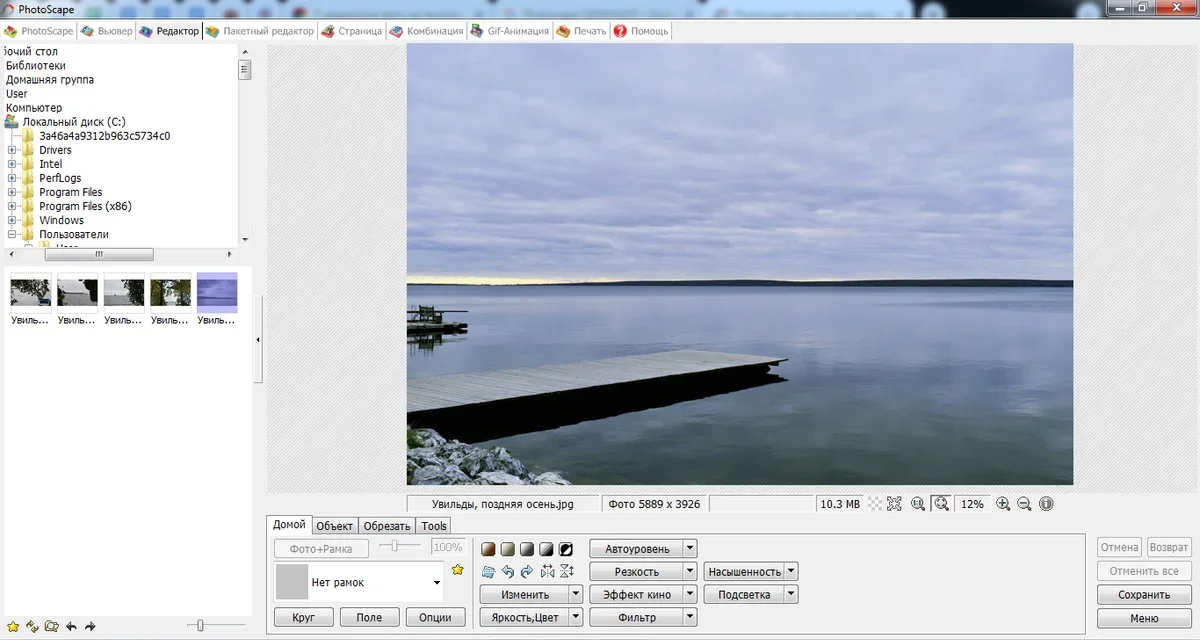Open the Печать tab
This screenshot has height=640, width=1200.
click(x=581, y=31)
